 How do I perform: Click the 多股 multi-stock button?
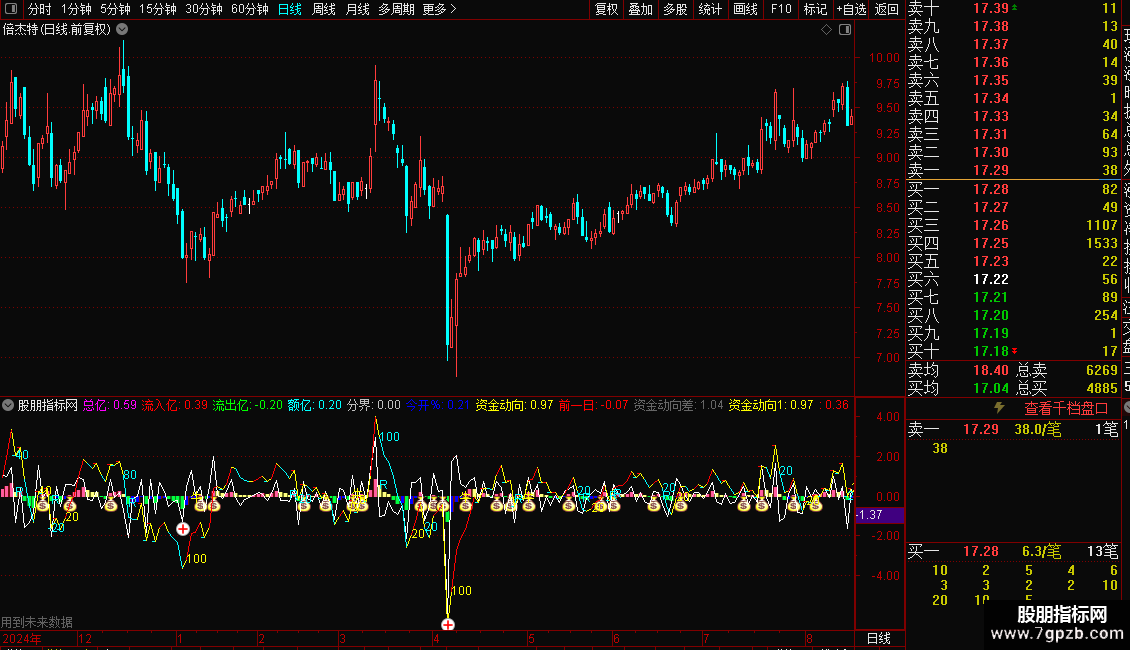click(x=675, y=9)
